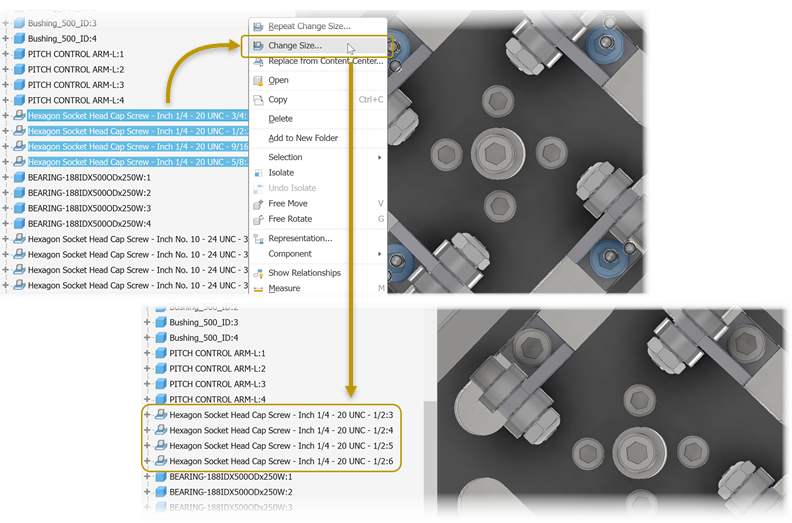The image size is (792, 523).
Task: Choose Repeat Change Size... menu entry
Action: pos(309,26)
